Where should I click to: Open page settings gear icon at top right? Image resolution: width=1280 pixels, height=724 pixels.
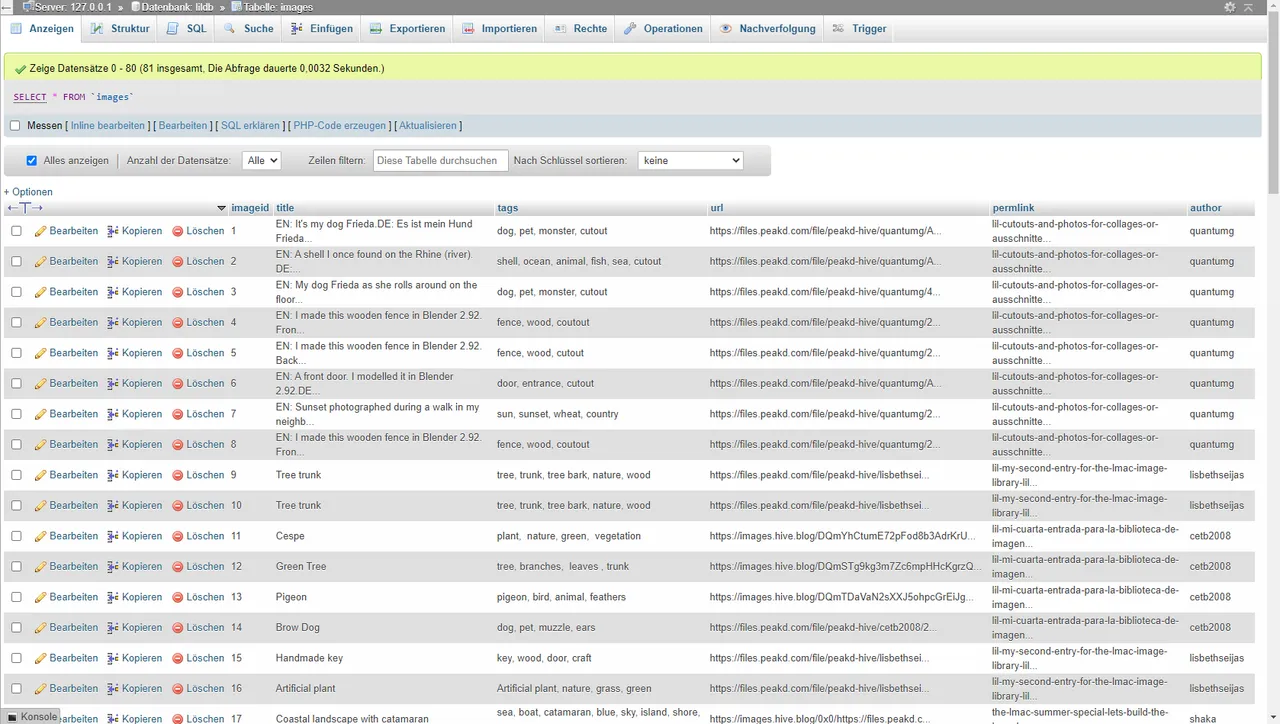(x=1230, y=7)
